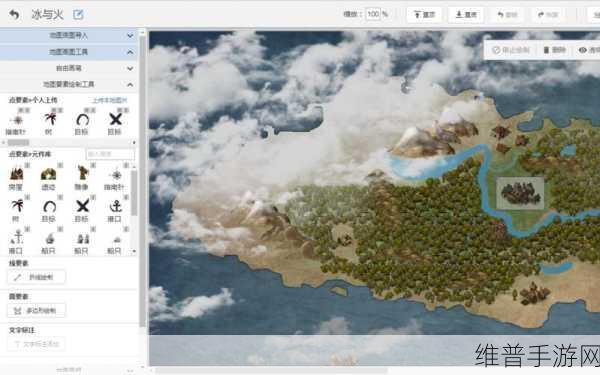This screenshot has height=375, width=600.
Task: Undo the last action in the toolbar
Action: coord(507,15)
